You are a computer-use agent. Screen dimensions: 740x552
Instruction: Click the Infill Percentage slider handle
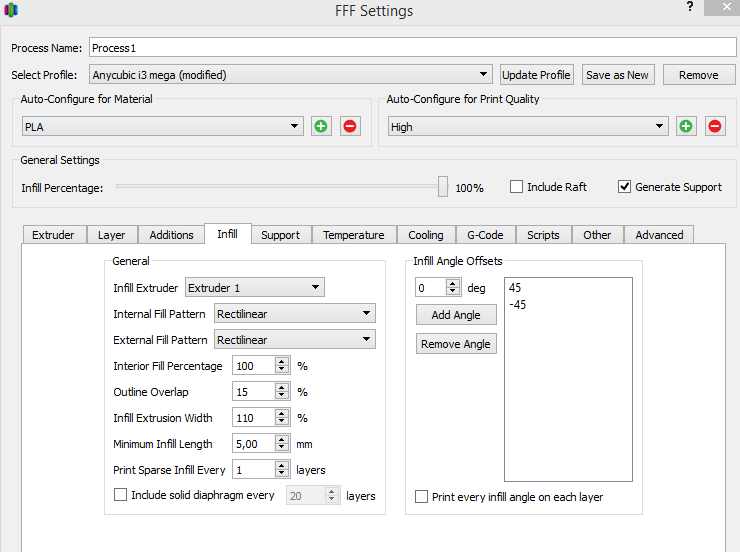click(x=443, y=186)
